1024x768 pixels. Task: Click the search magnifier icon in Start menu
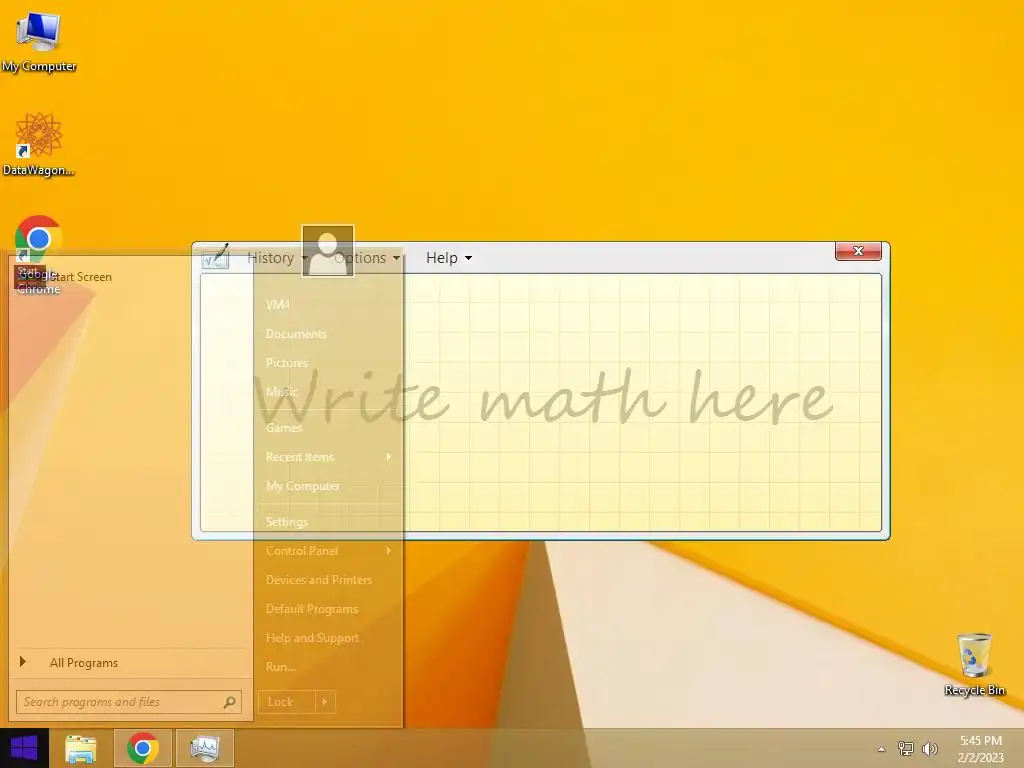pyautogui.click(x=229, y=702)
